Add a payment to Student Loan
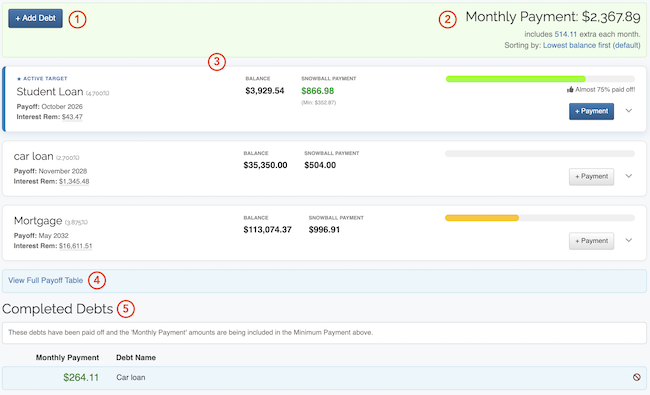The width and height of the screenshot is (650, 395). tap(591, 111)
